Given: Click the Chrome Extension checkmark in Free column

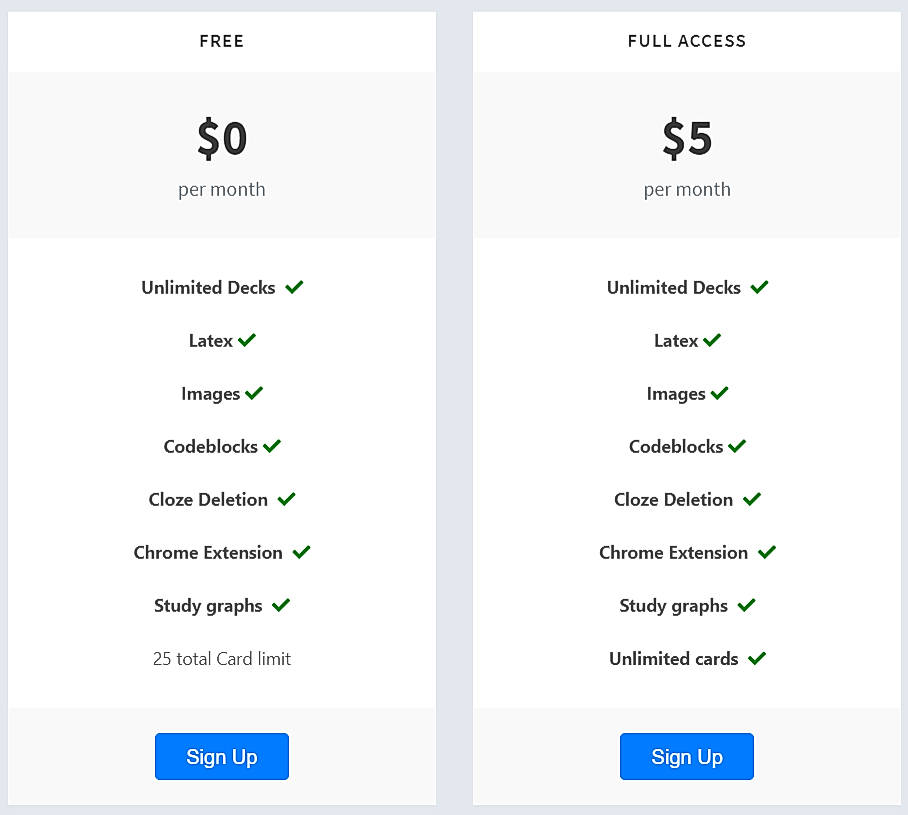Looking at the screenshot, I should [301, 552].
